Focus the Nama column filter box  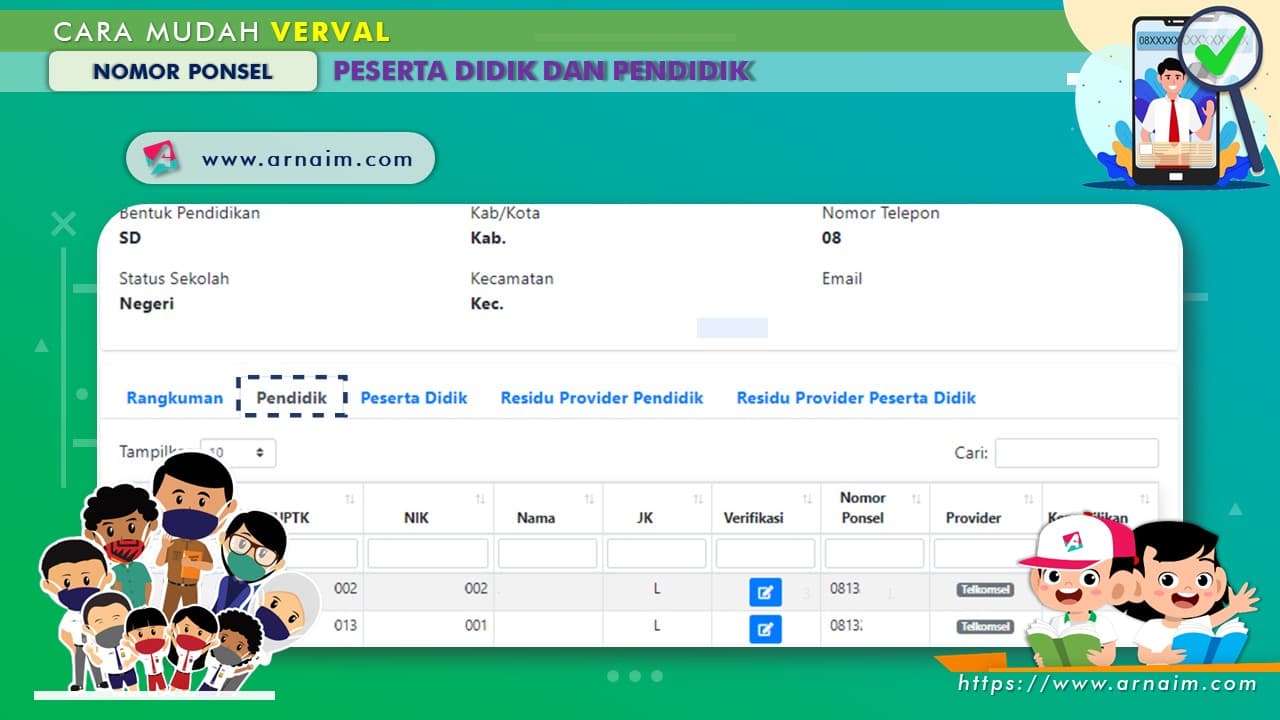pos(548,553)
